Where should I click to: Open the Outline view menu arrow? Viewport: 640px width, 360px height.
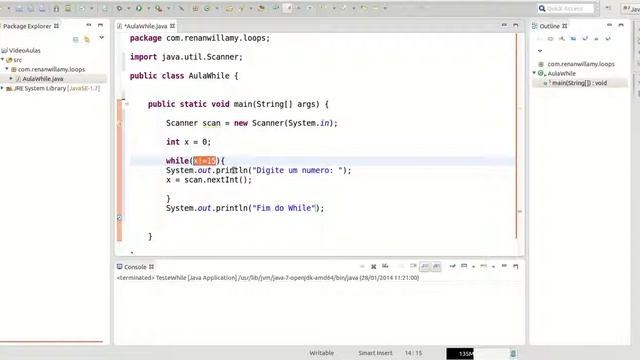[540, 51]
